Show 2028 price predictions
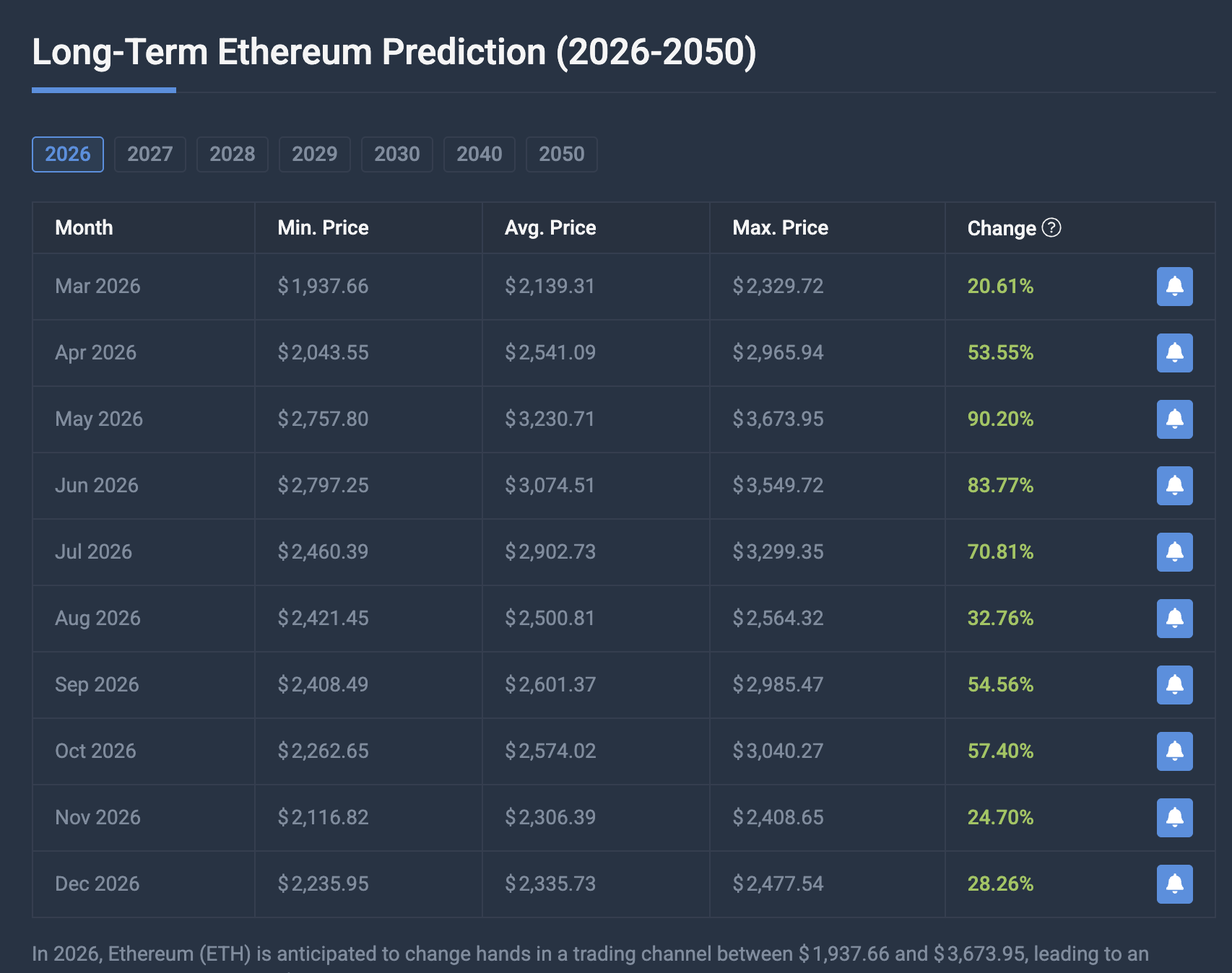 232,154
